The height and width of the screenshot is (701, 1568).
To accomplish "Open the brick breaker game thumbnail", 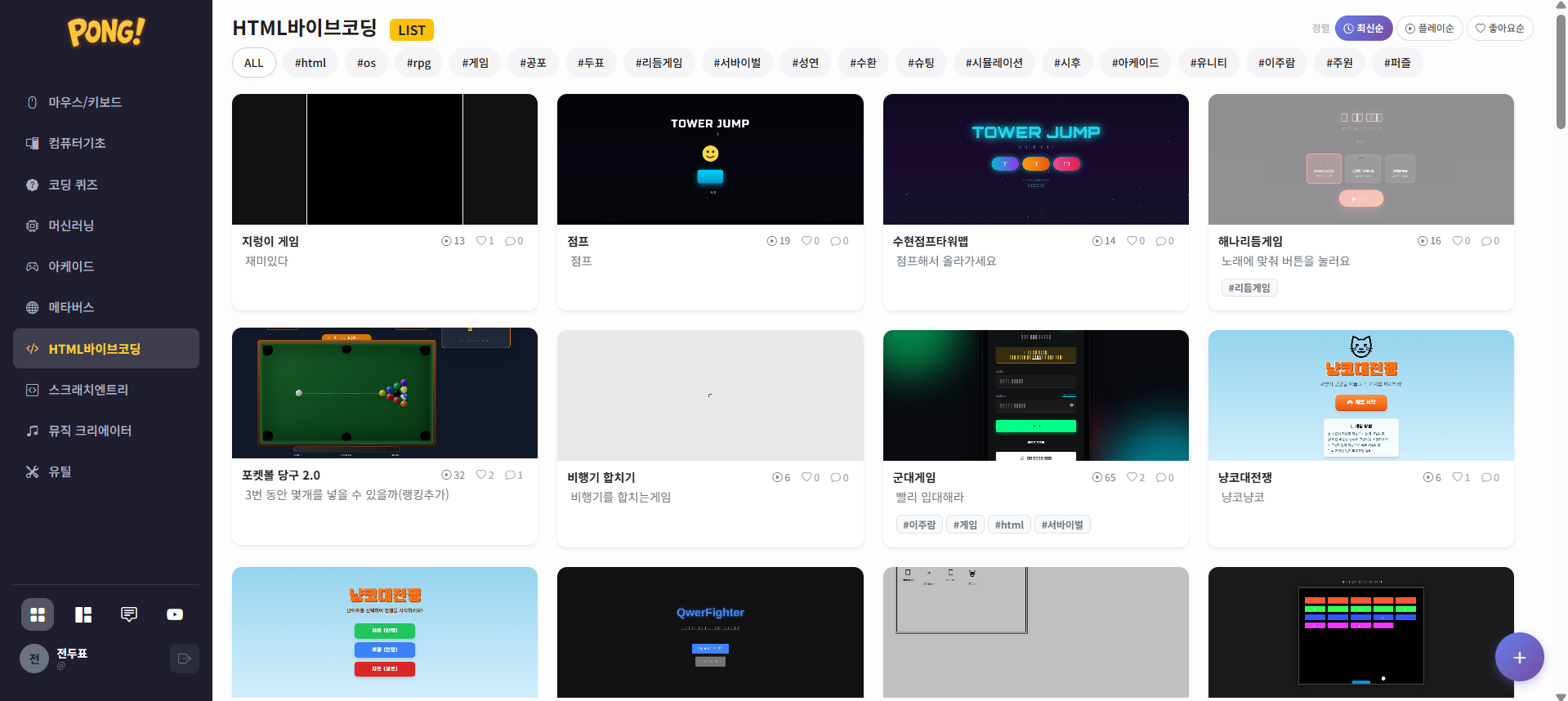I will pyautogui.click(x=1361, y=632).
